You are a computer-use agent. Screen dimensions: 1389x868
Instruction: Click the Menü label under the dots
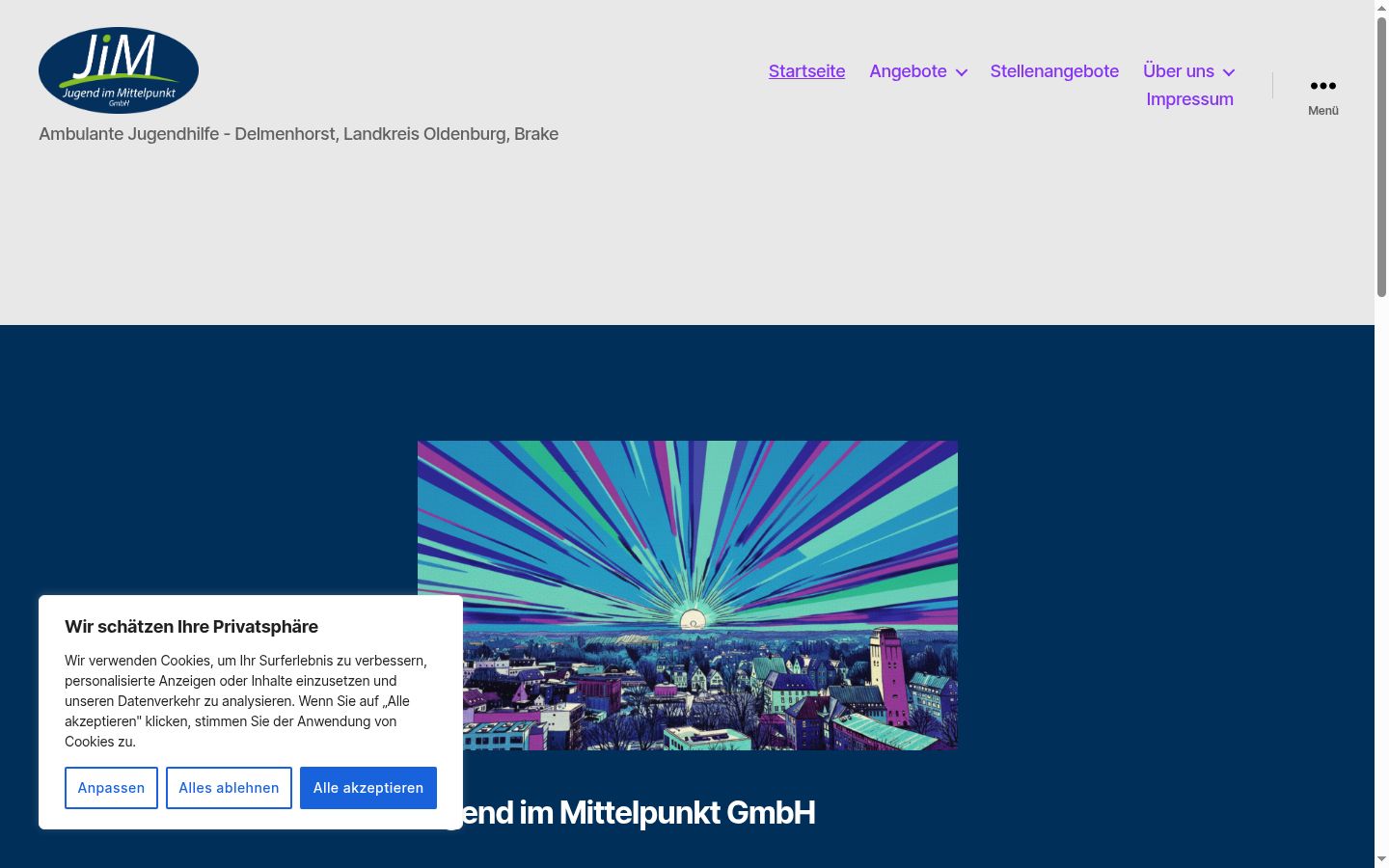(1322, 111)
